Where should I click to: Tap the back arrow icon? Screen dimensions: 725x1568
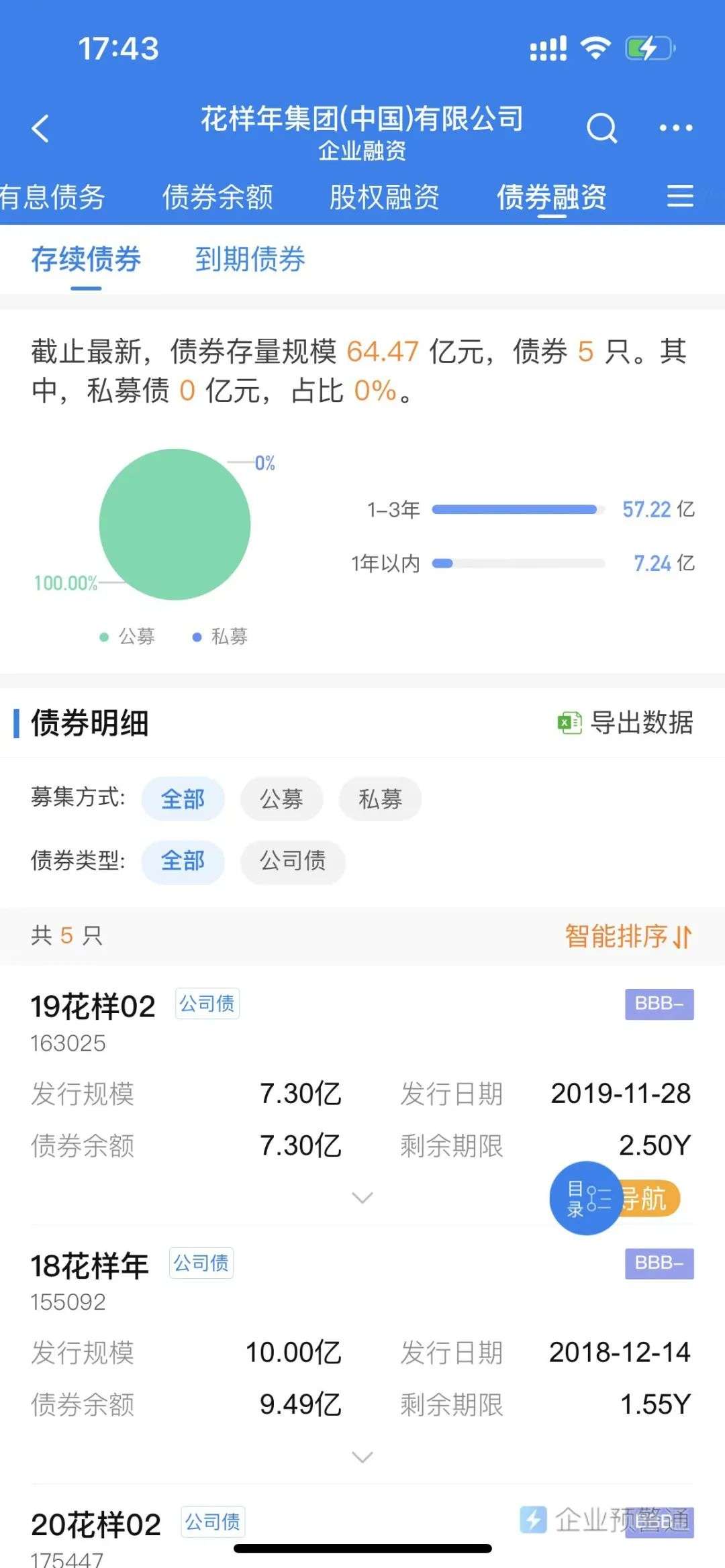tap(40, 128)
